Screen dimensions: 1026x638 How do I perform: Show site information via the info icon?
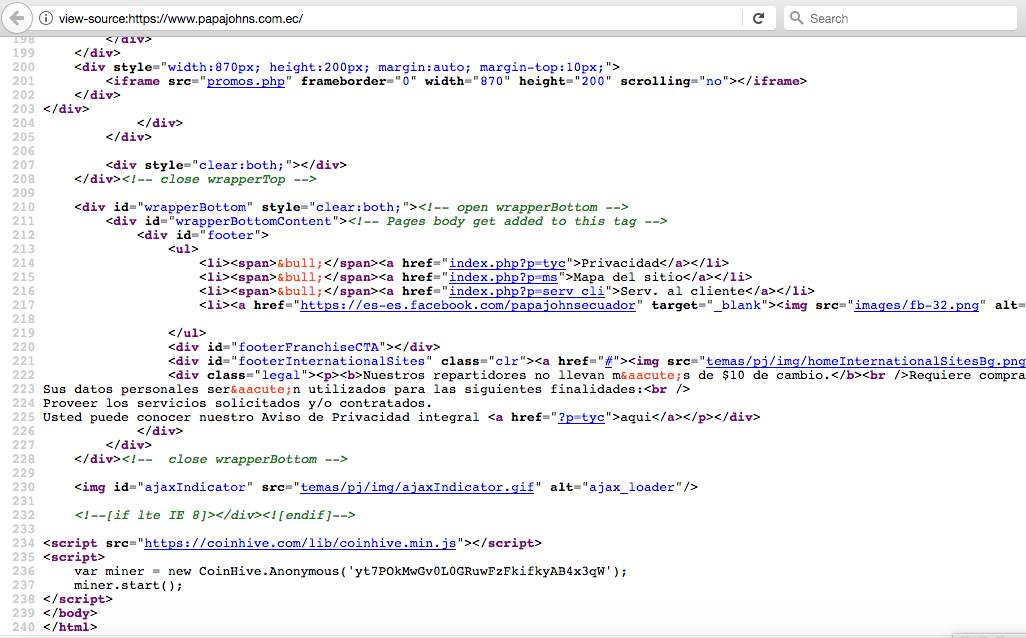[x=46, y=18]
